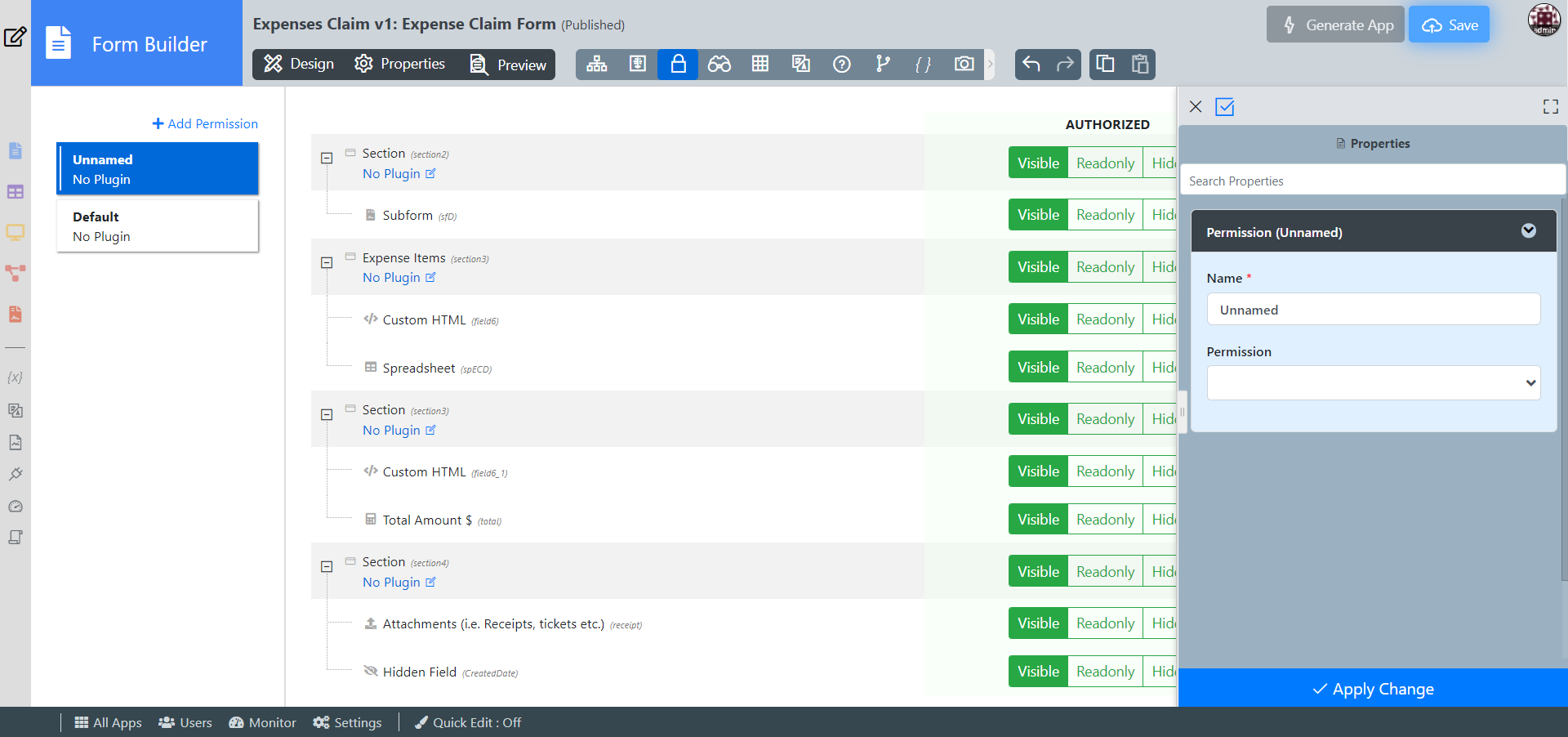Click the plug plugin icon in sidebar

[16, 474]
